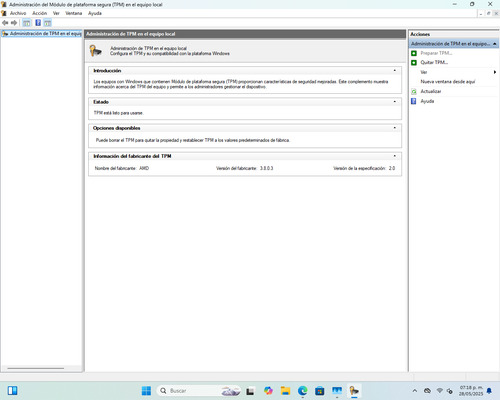Click the Actualizar refresh icon
Screen dimensions: 500x400
click(x=414, y=91)
